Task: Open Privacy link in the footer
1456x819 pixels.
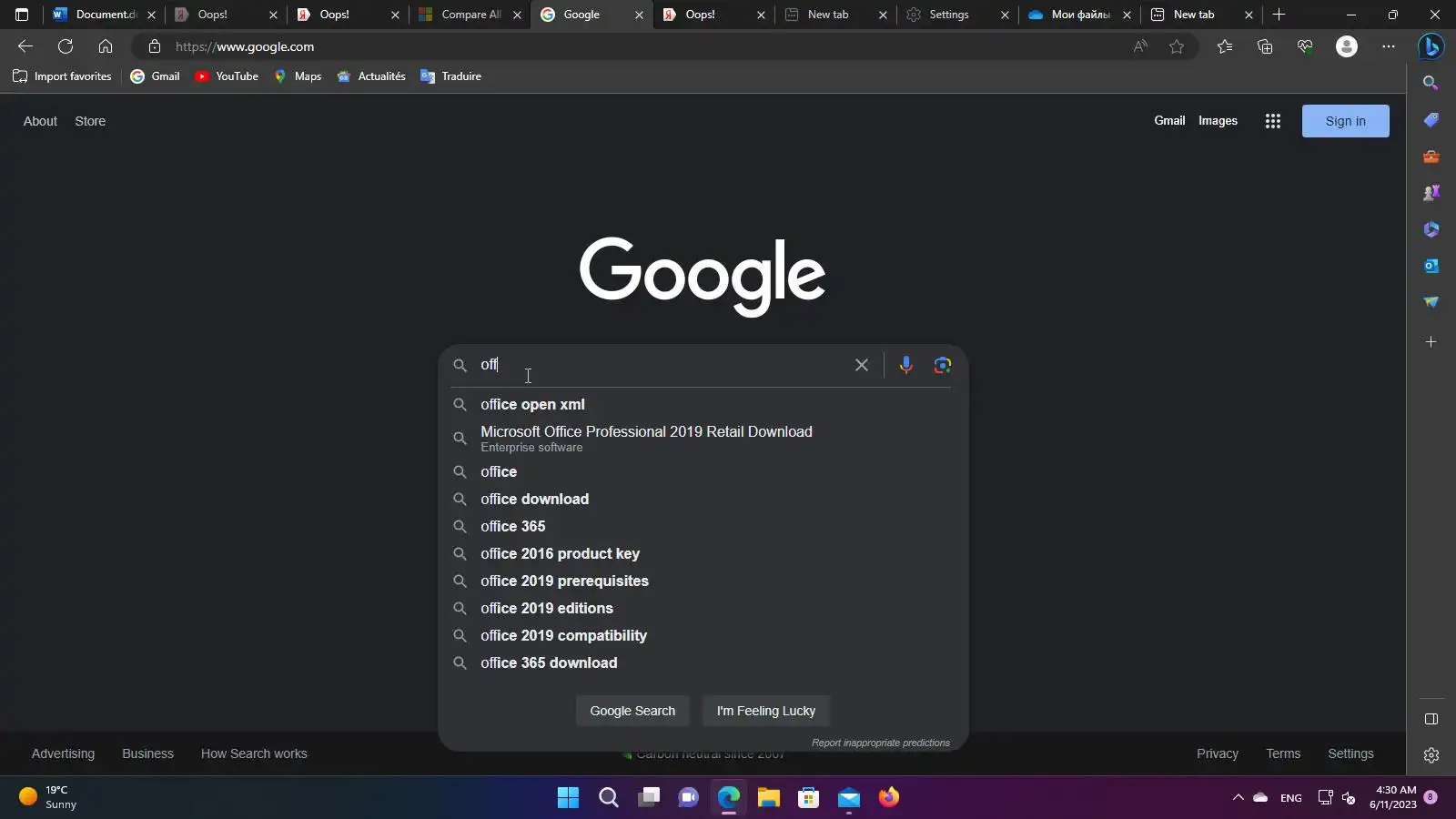Action: click(x=1218, y=753)
